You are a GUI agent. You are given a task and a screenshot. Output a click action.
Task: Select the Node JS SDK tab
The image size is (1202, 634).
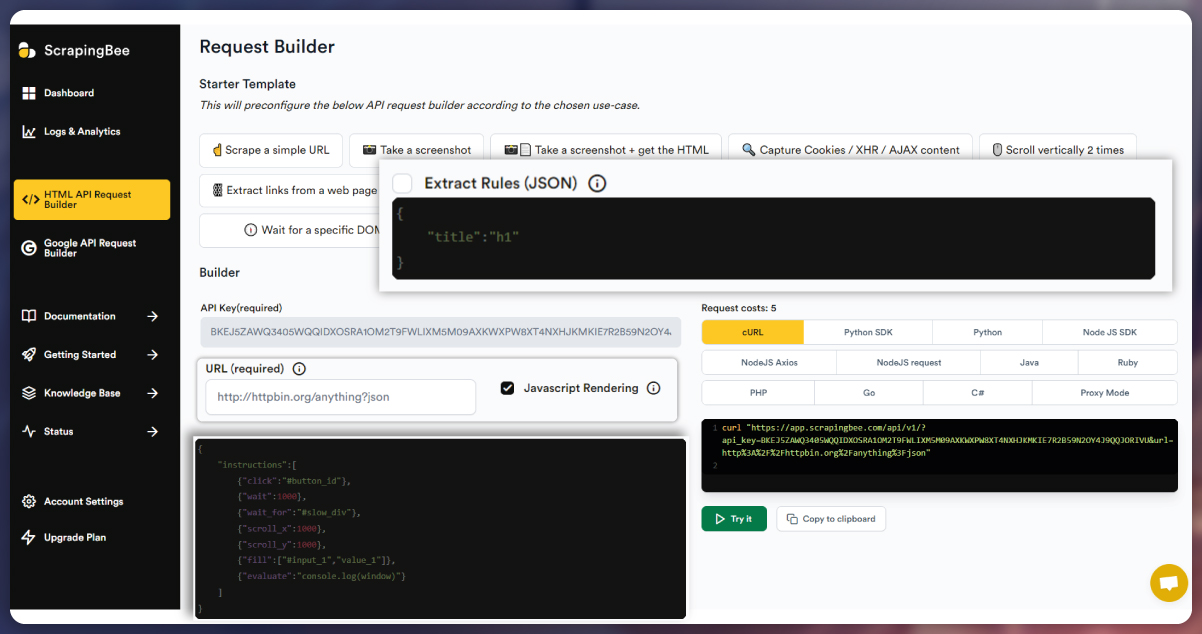1109,332
